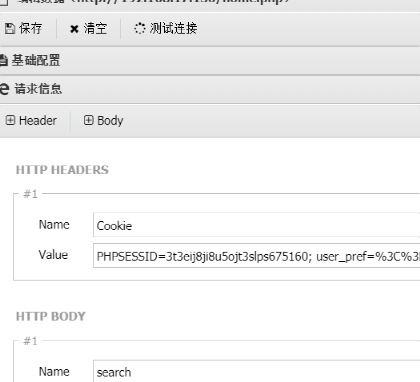Click the HTTP HEADERS heading
Viewport: 420px width, 382px height.
(x=62, y=170)
